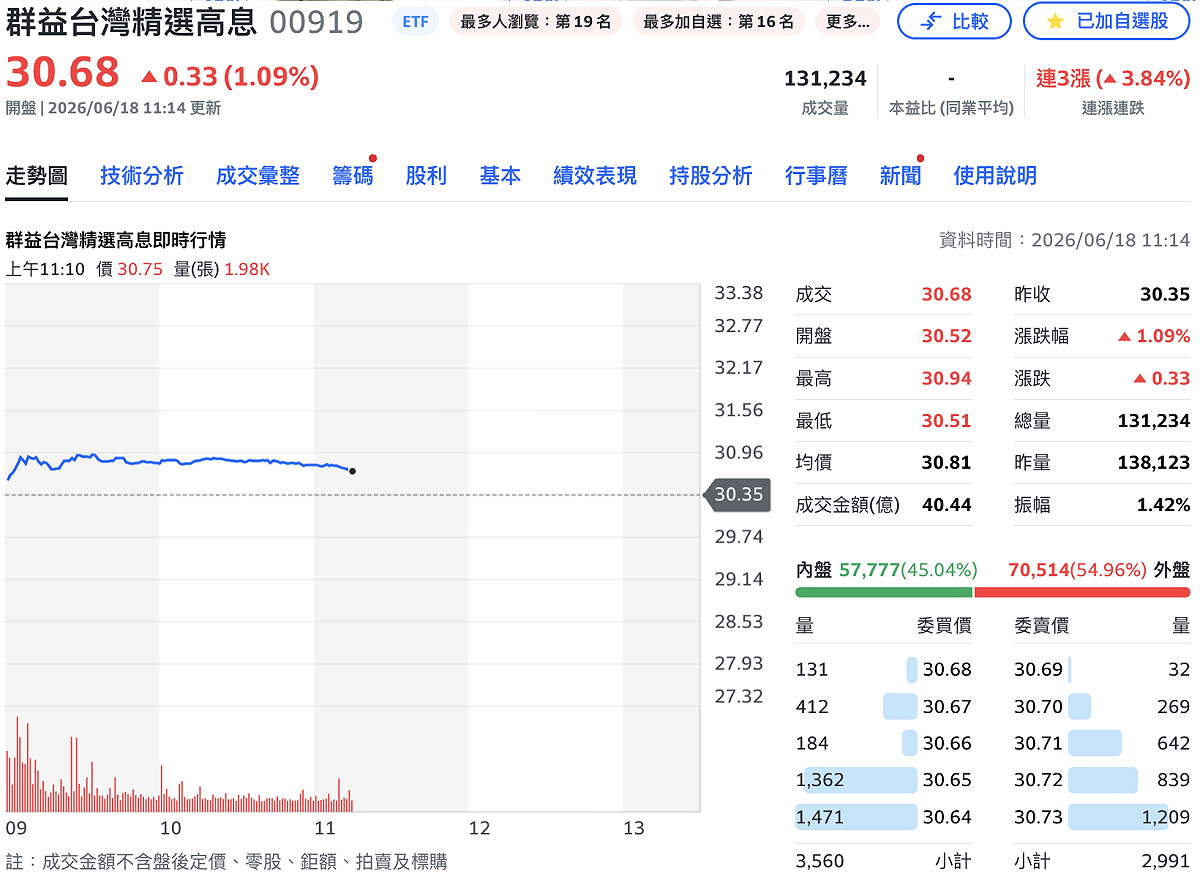This screenshot has width=1200, height=879.
Task: Click the 昨量 value 138,123
Action: (1154, 462)
